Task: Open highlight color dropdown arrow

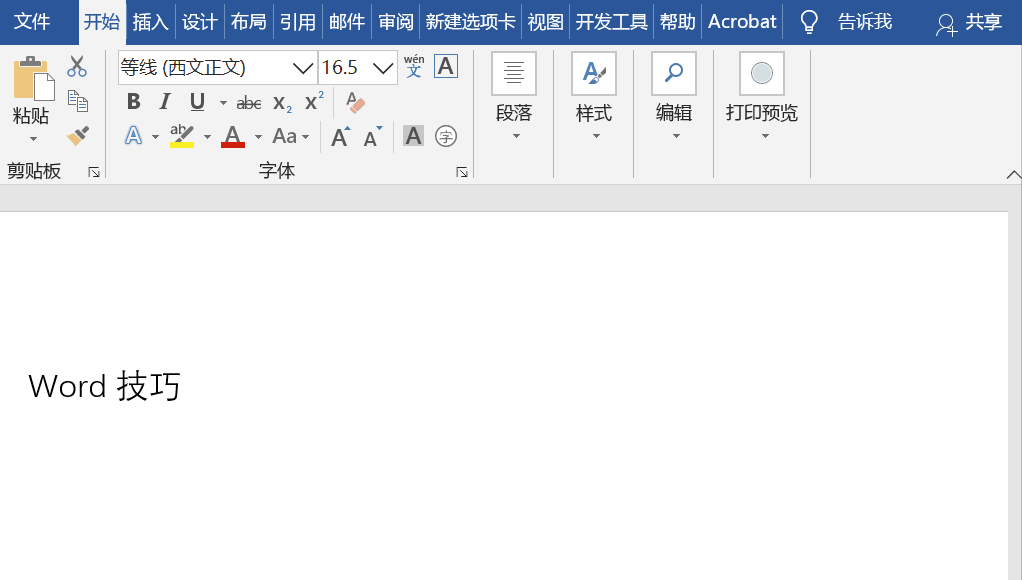Action: pos(207,137)
